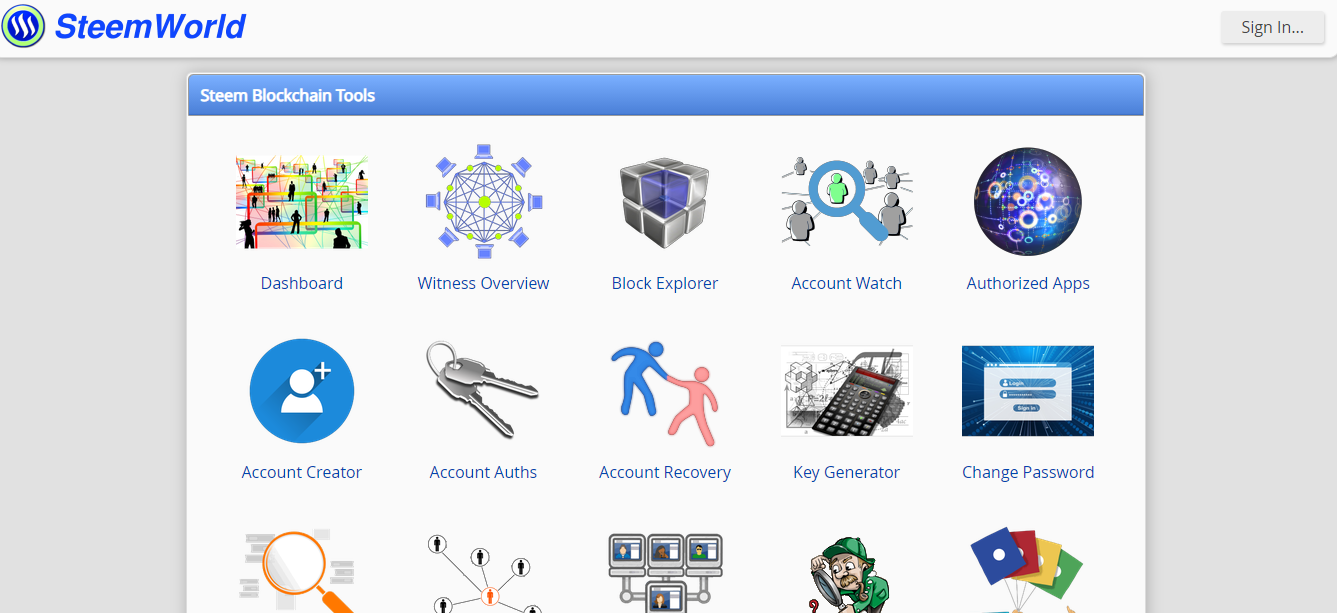Click the Steem logo icon
This screenshot has width=1337, height=613.
point(23,26)
